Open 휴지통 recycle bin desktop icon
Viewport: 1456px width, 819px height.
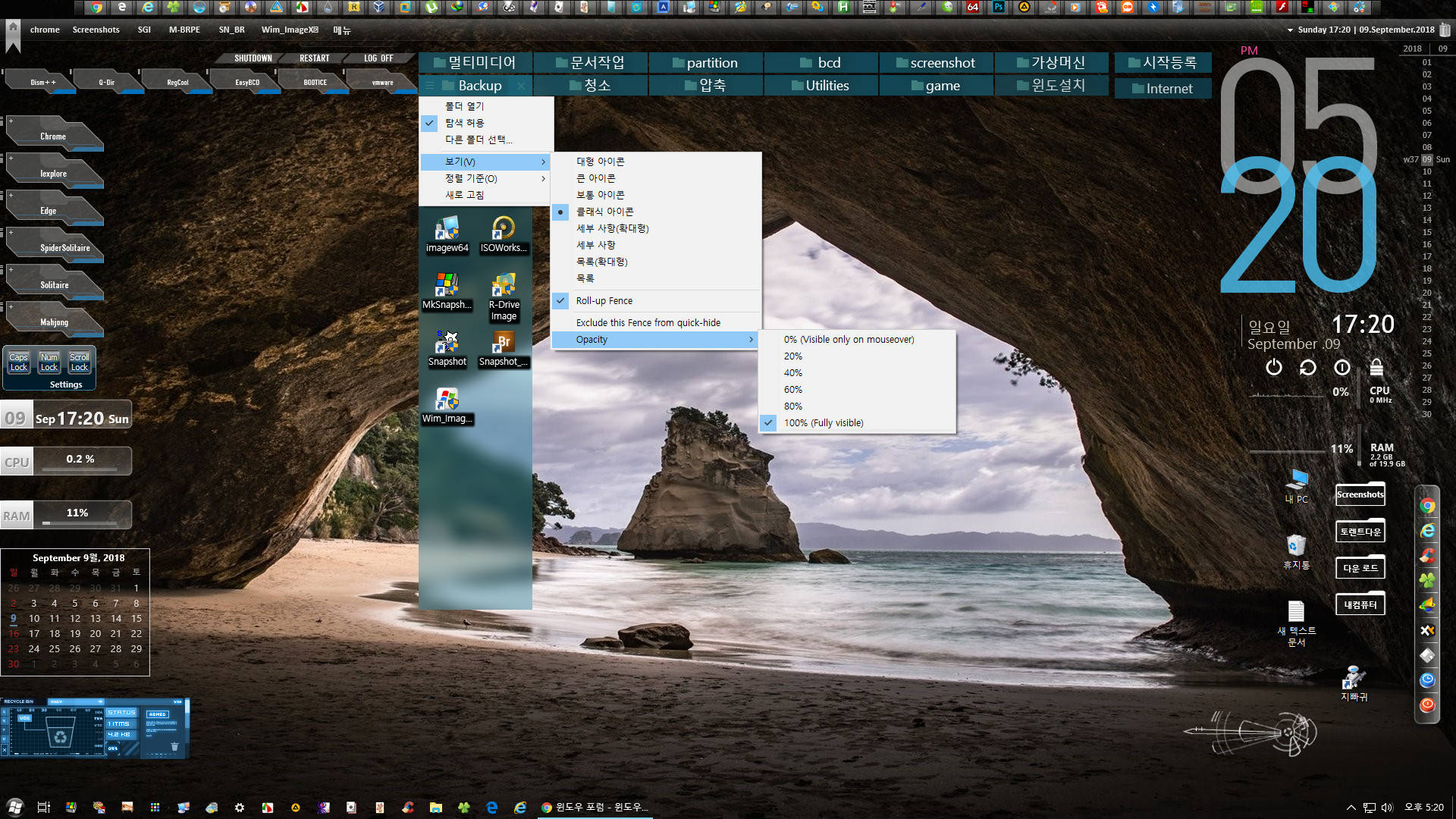tap(1297, 551)
